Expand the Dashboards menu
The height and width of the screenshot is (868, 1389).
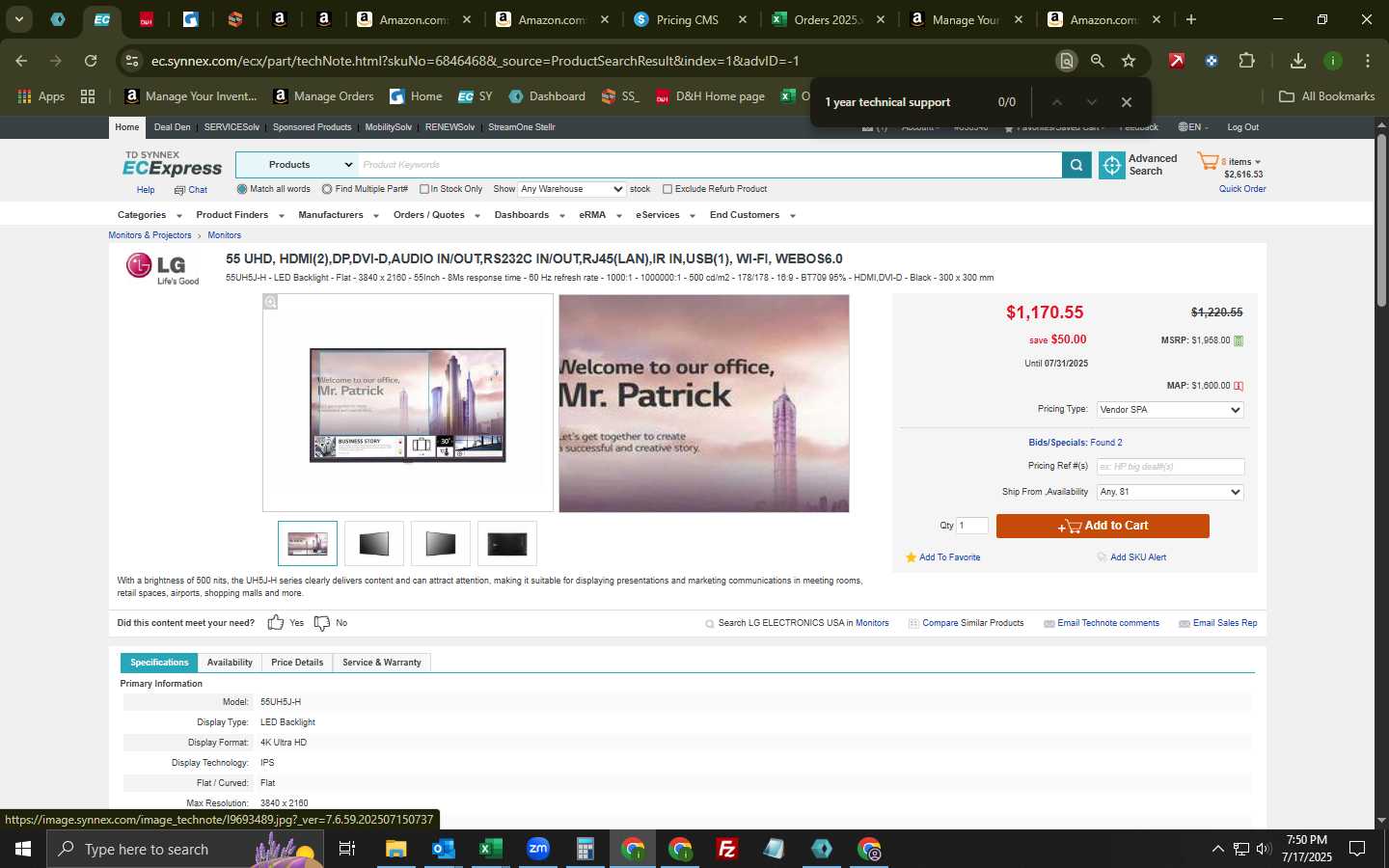[530, 215]
